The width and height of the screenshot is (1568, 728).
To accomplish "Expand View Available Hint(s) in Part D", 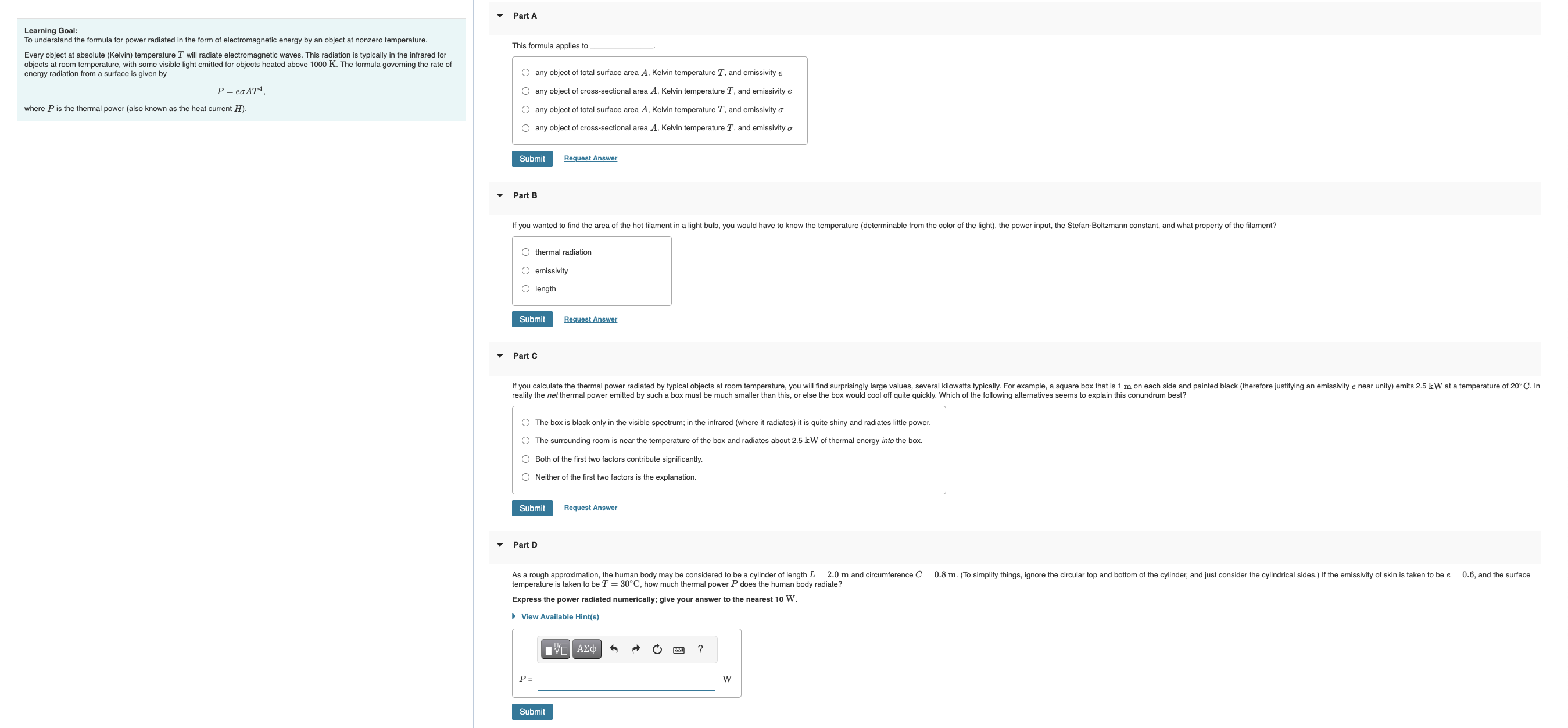I will coord(560,616).
